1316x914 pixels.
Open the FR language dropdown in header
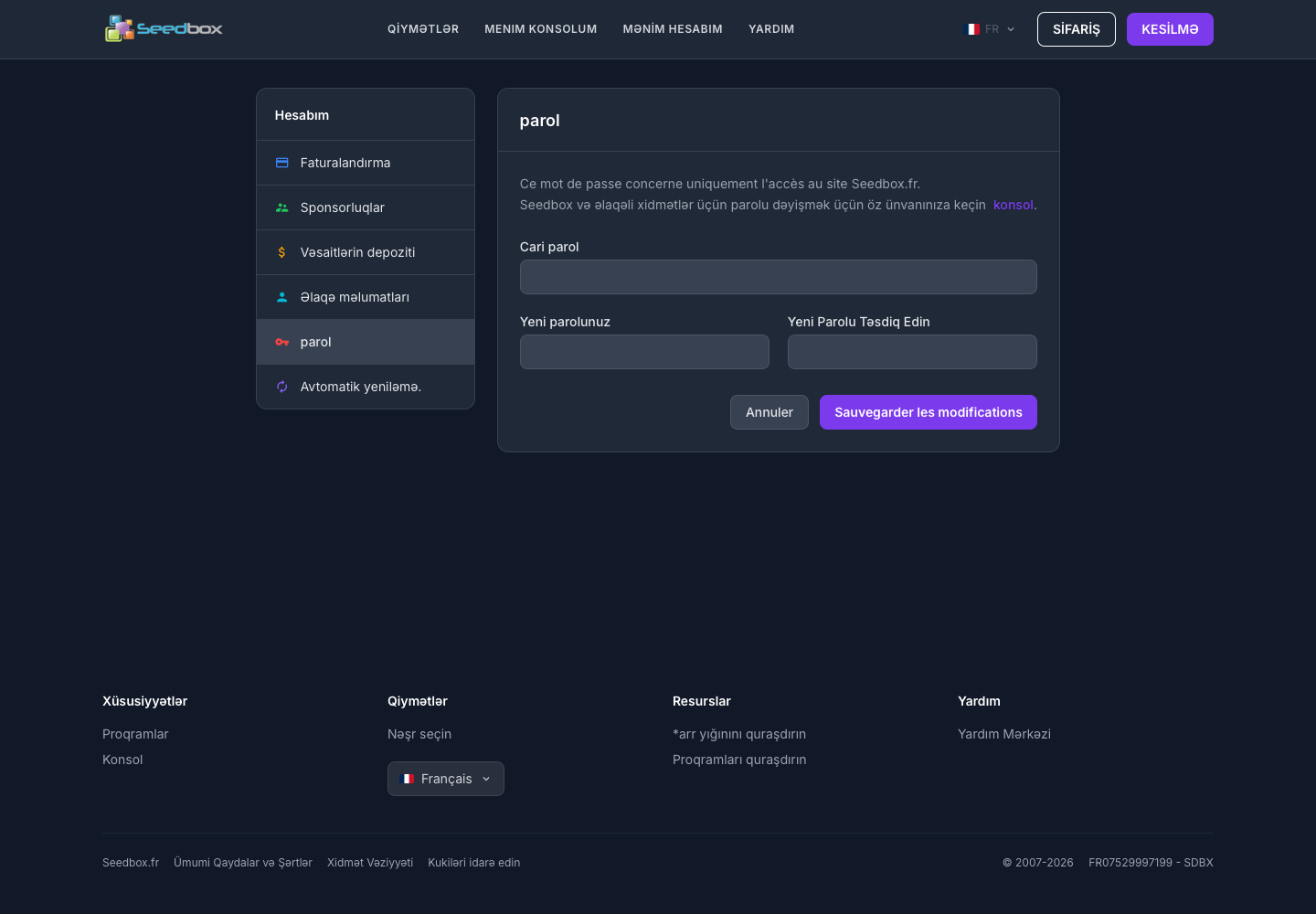click(992, 29)
